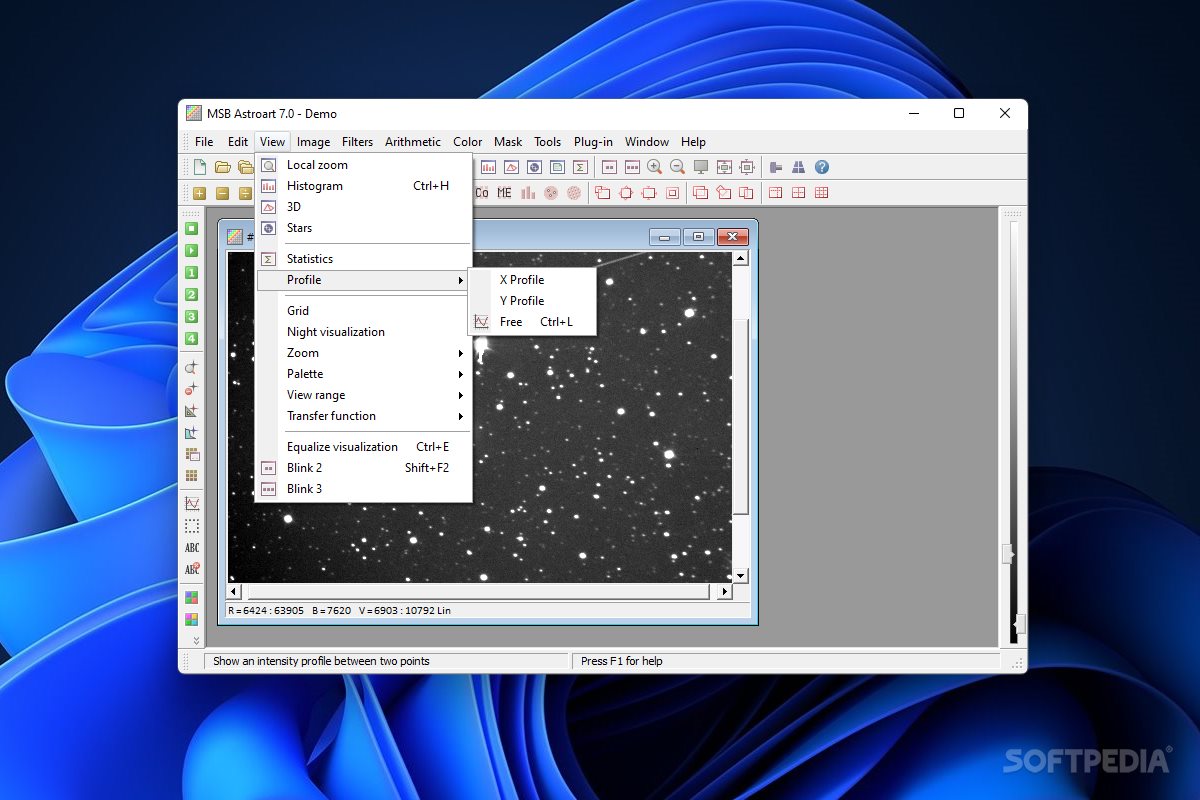Open the Filters menu
This screenshot has width=1200, height=800.
pyautogui.click(x=357, y=142)
